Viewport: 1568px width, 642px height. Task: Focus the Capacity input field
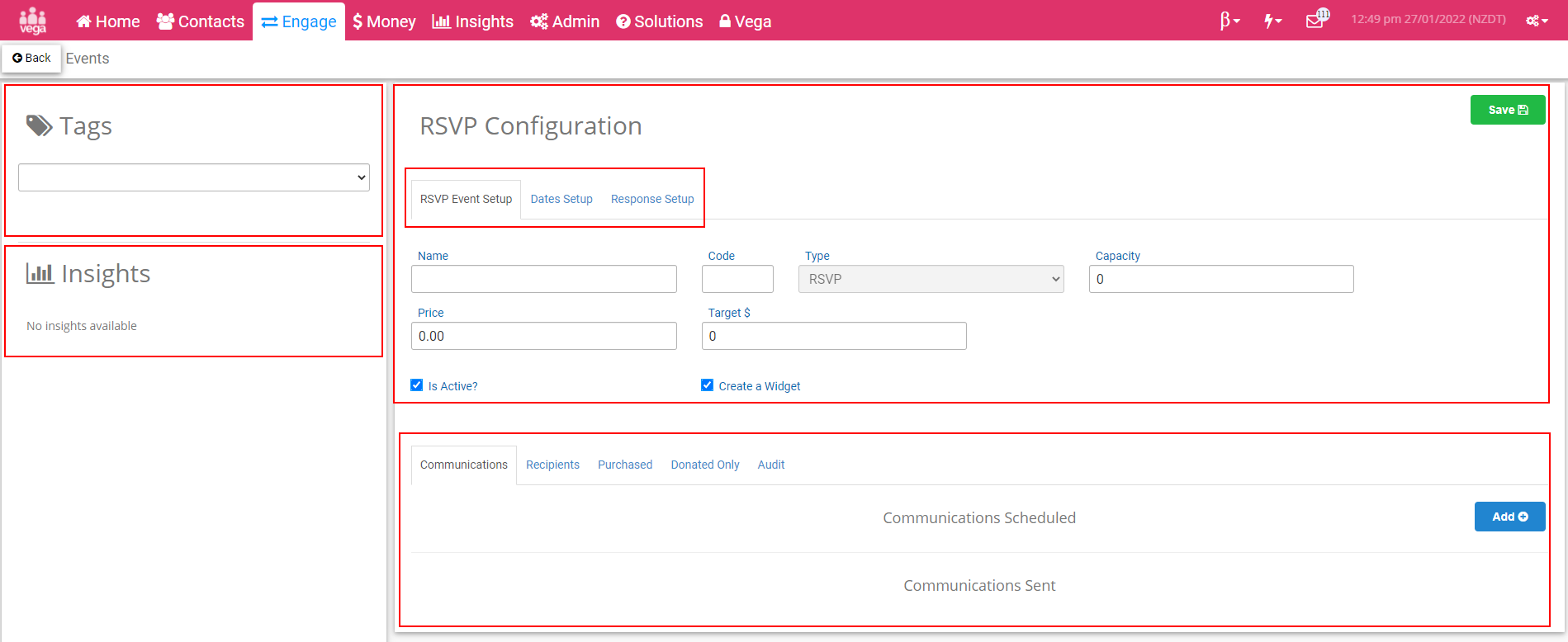pos(1221,279)
